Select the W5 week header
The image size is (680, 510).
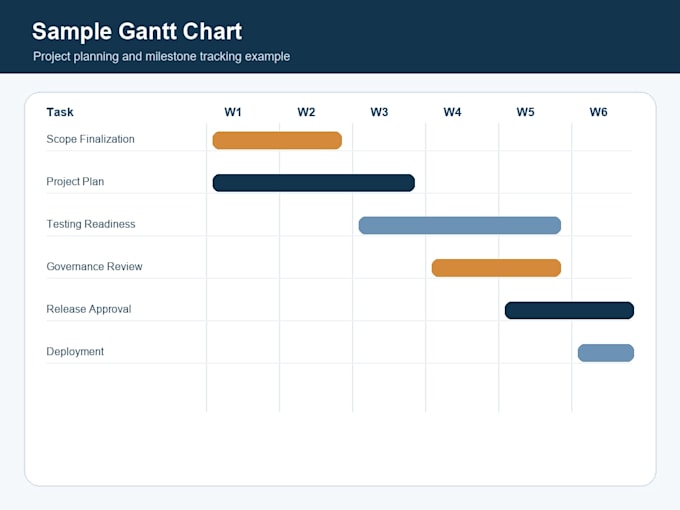tap(525, 112)
